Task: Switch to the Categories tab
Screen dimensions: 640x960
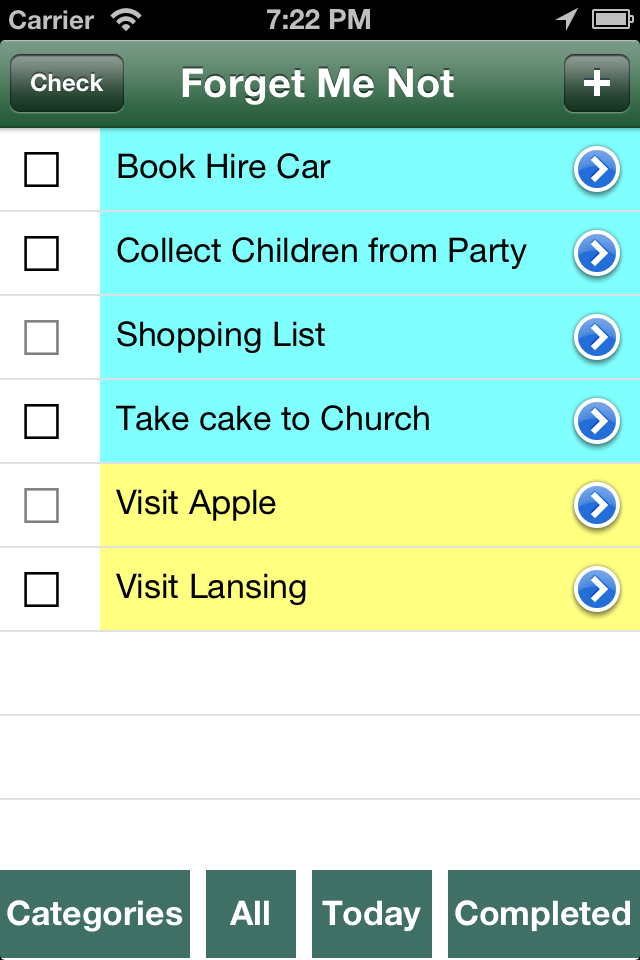Action: tap(95, 914)
